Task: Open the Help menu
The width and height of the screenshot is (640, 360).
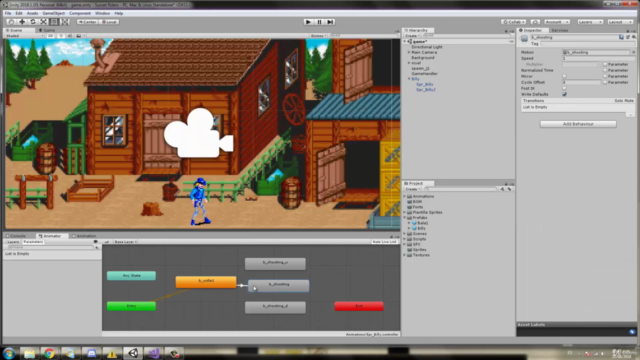Action: (x=119, y=13)
